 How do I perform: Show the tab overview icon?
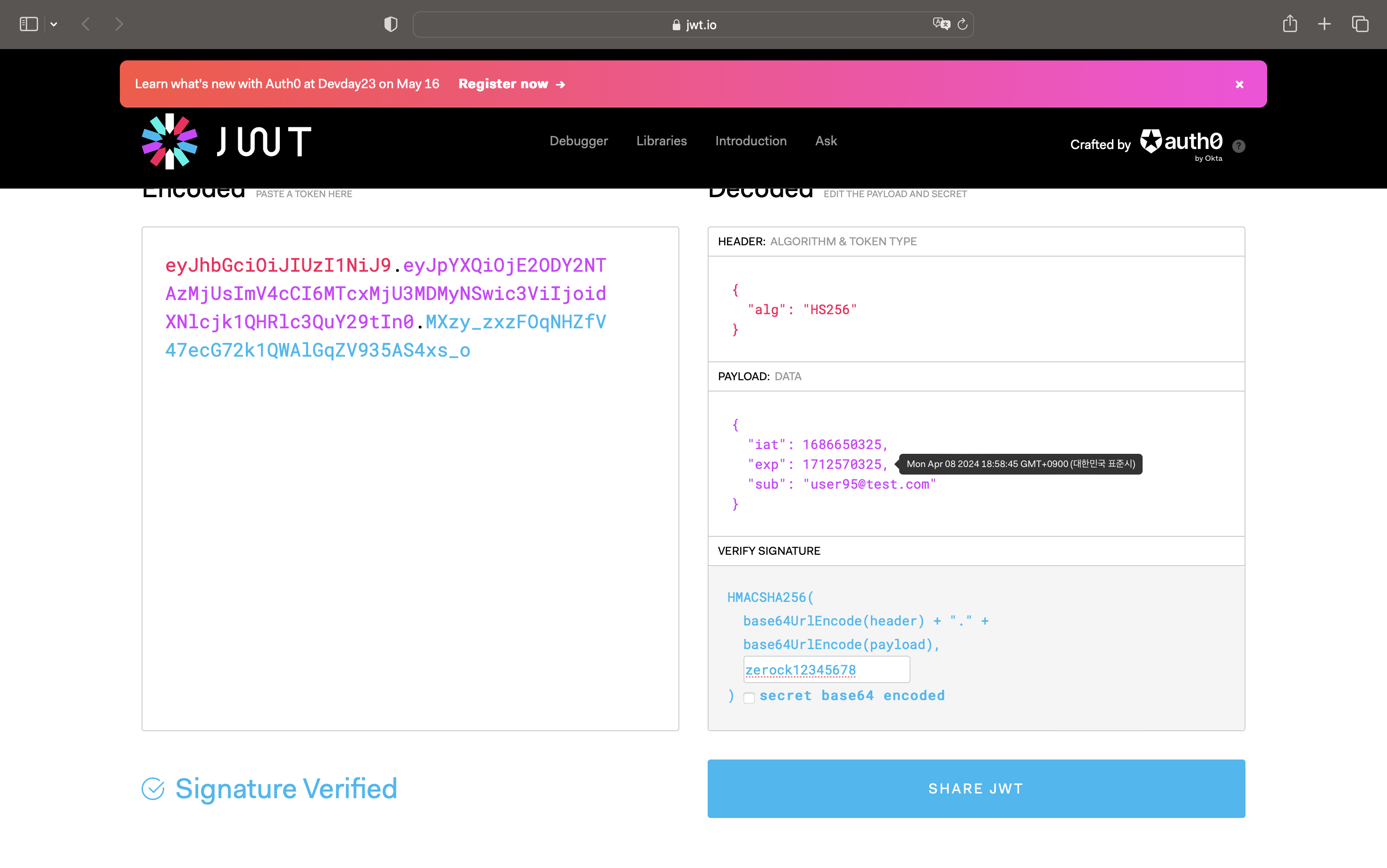[1360, 24]
